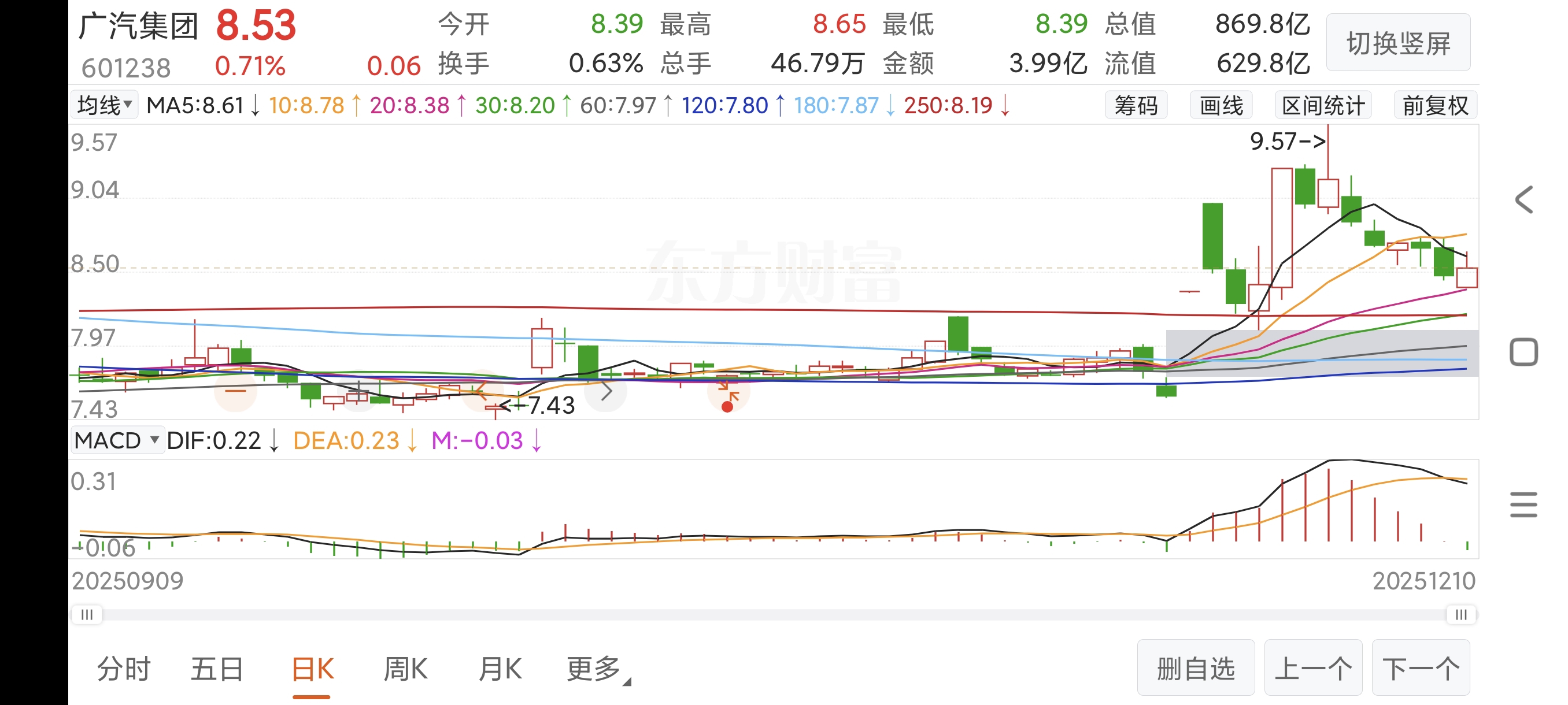The width and height of the screenshot is (1568, 705).
Task: Open the 区间统计 range statistics tool
Action: (1323, 106)
